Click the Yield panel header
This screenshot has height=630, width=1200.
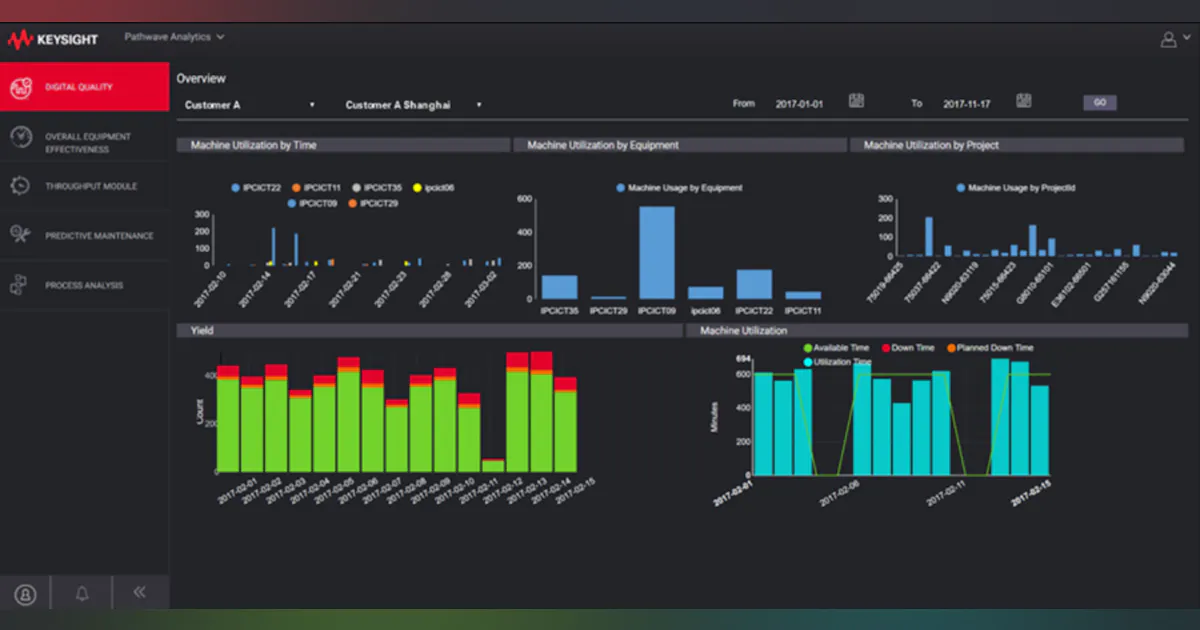click(x=429, y=330)
